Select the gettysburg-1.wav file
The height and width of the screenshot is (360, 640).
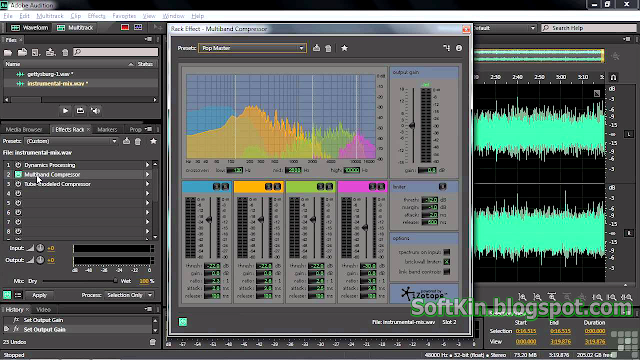pos(50,74)
